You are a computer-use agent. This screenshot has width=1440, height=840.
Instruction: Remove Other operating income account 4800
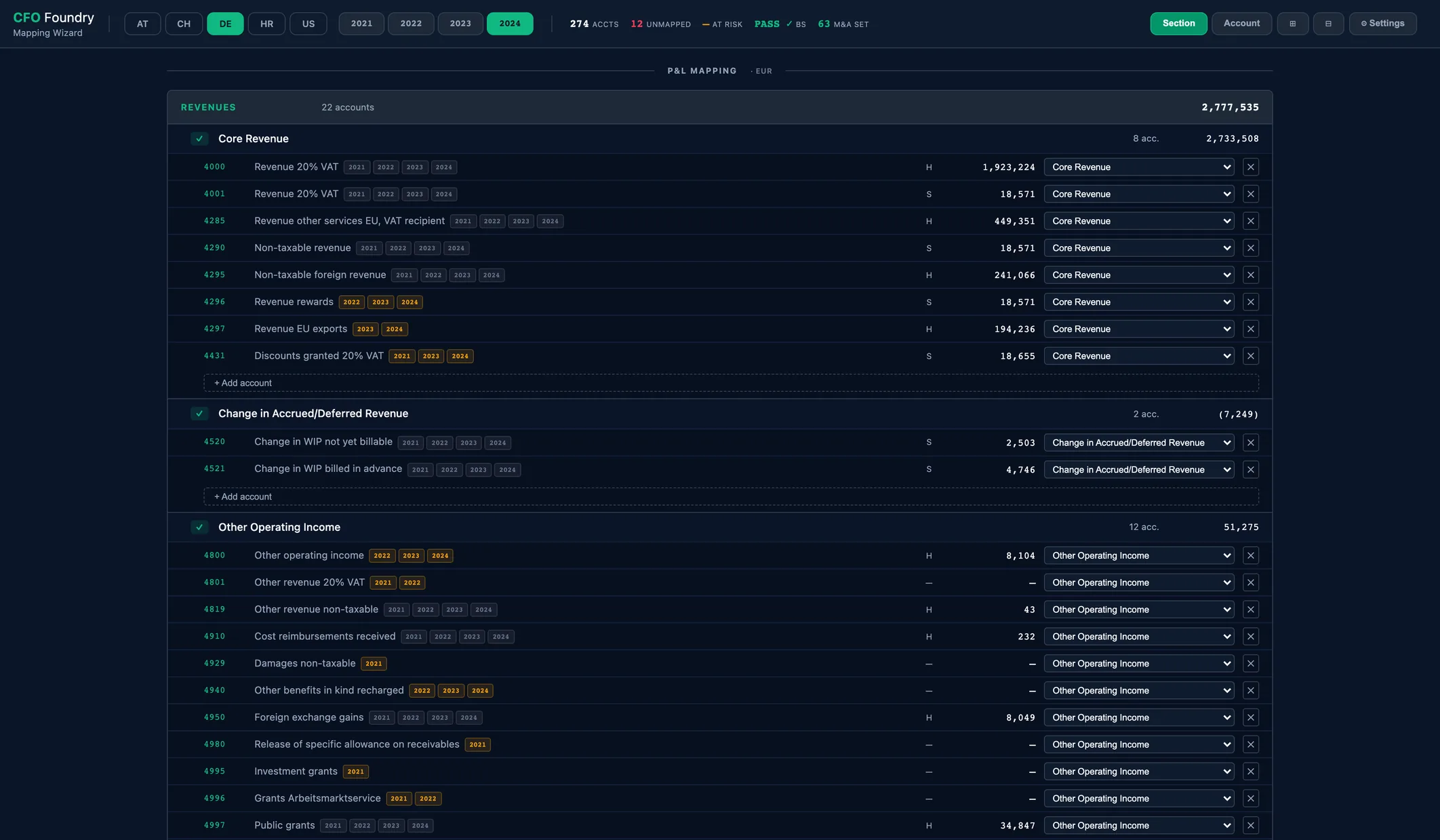point(1251,555)
